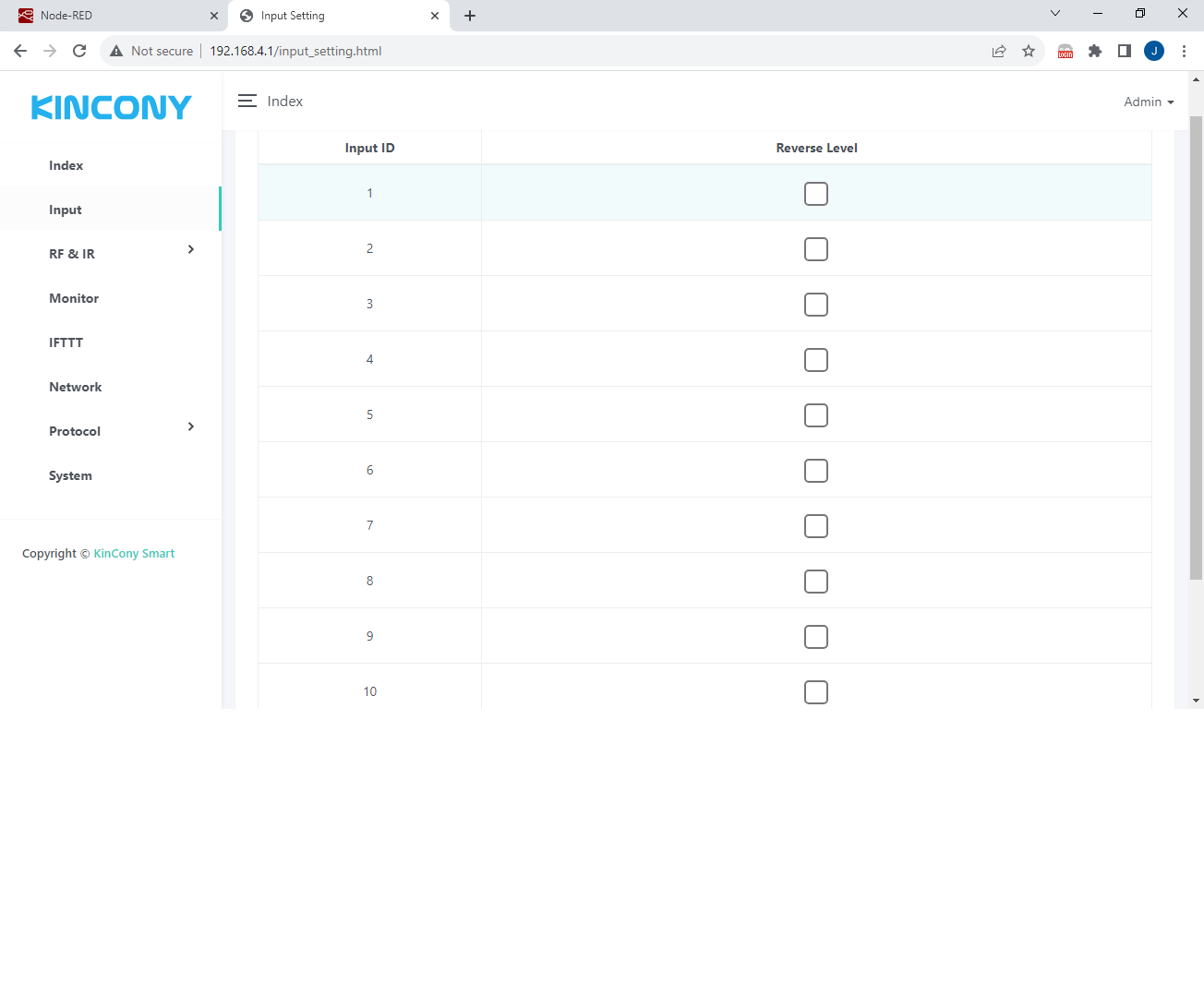Open the KinCony Smart link
Image resolution: width=1204 pixels, height=984 pixels.
point(134,554)
